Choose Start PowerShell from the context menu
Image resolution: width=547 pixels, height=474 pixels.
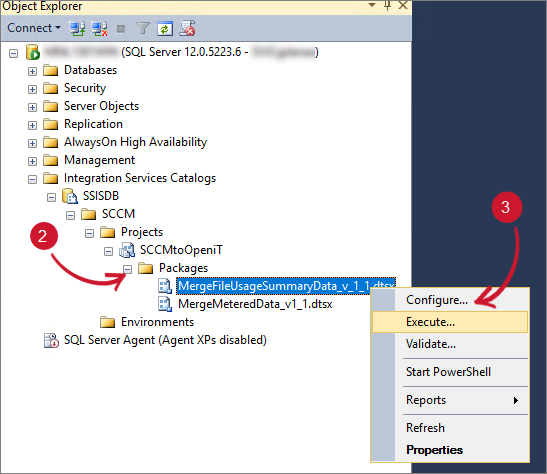[x=450, y=372]
